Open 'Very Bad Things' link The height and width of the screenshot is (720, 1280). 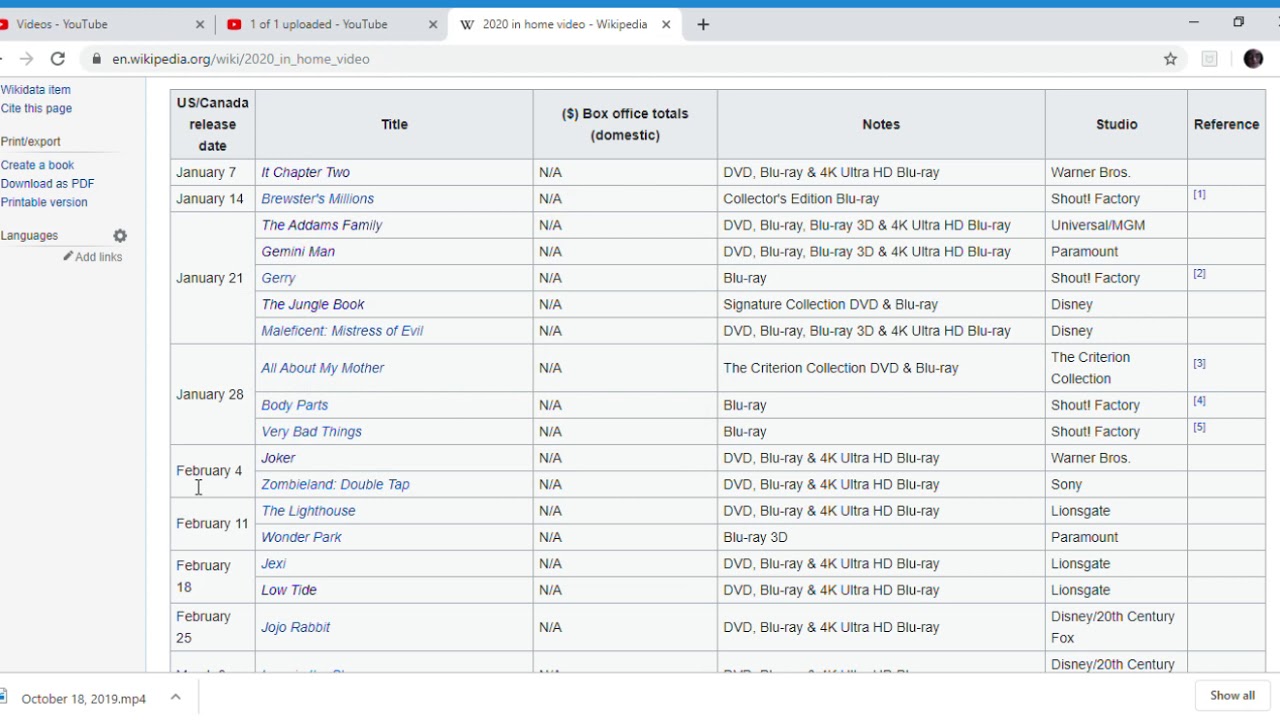click(311, 432)
